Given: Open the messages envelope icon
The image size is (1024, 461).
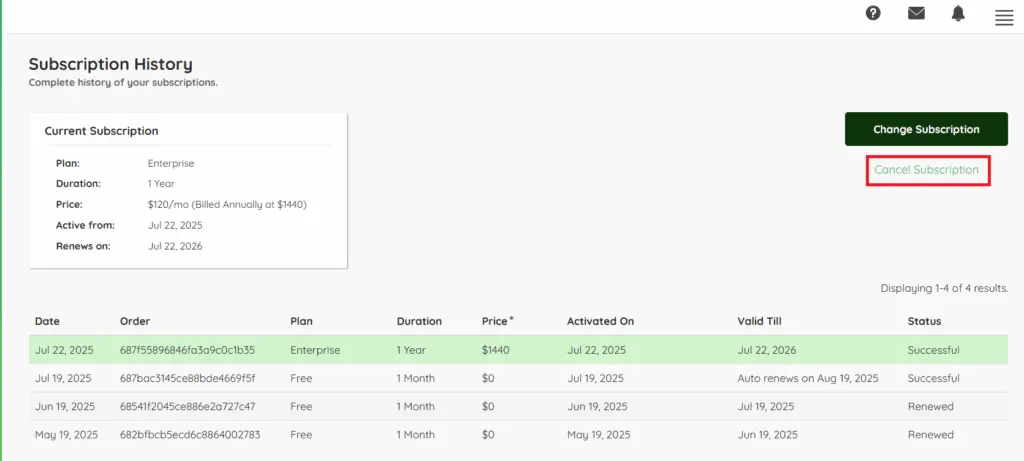Looking at the screenshot, I should [916, 13].
